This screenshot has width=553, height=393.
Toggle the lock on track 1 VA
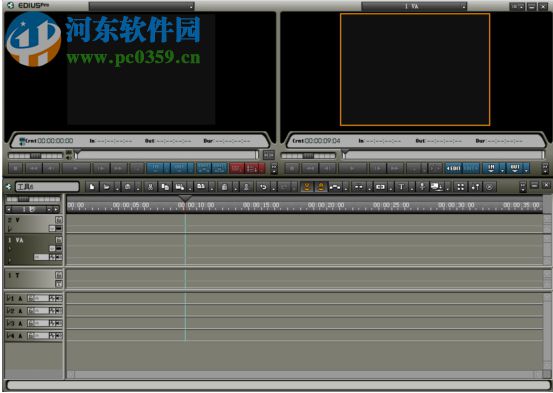point(59,240)
